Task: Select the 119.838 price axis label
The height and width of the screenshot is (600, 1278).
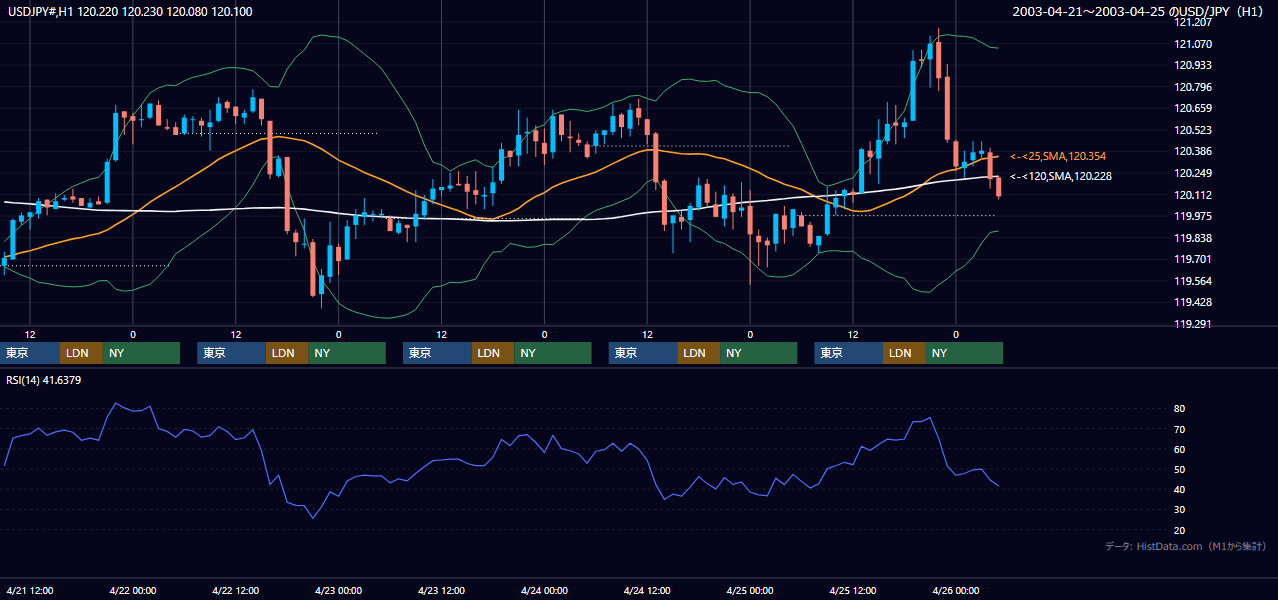Action: (1193, 238)
